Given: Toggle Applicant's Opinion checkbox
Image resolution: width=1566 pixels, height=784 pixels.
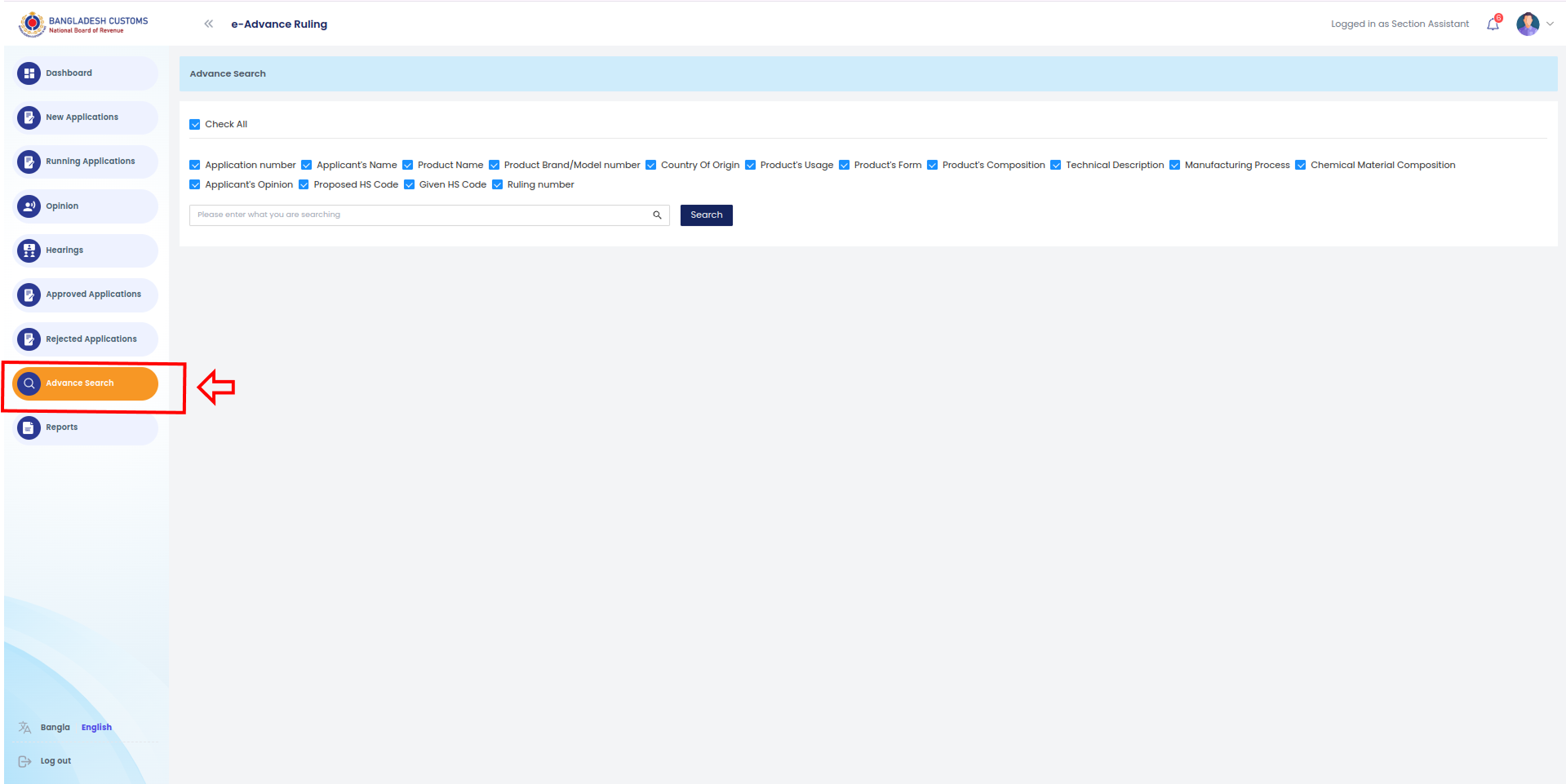Looking at the screenshot, I should coord(195,185).
